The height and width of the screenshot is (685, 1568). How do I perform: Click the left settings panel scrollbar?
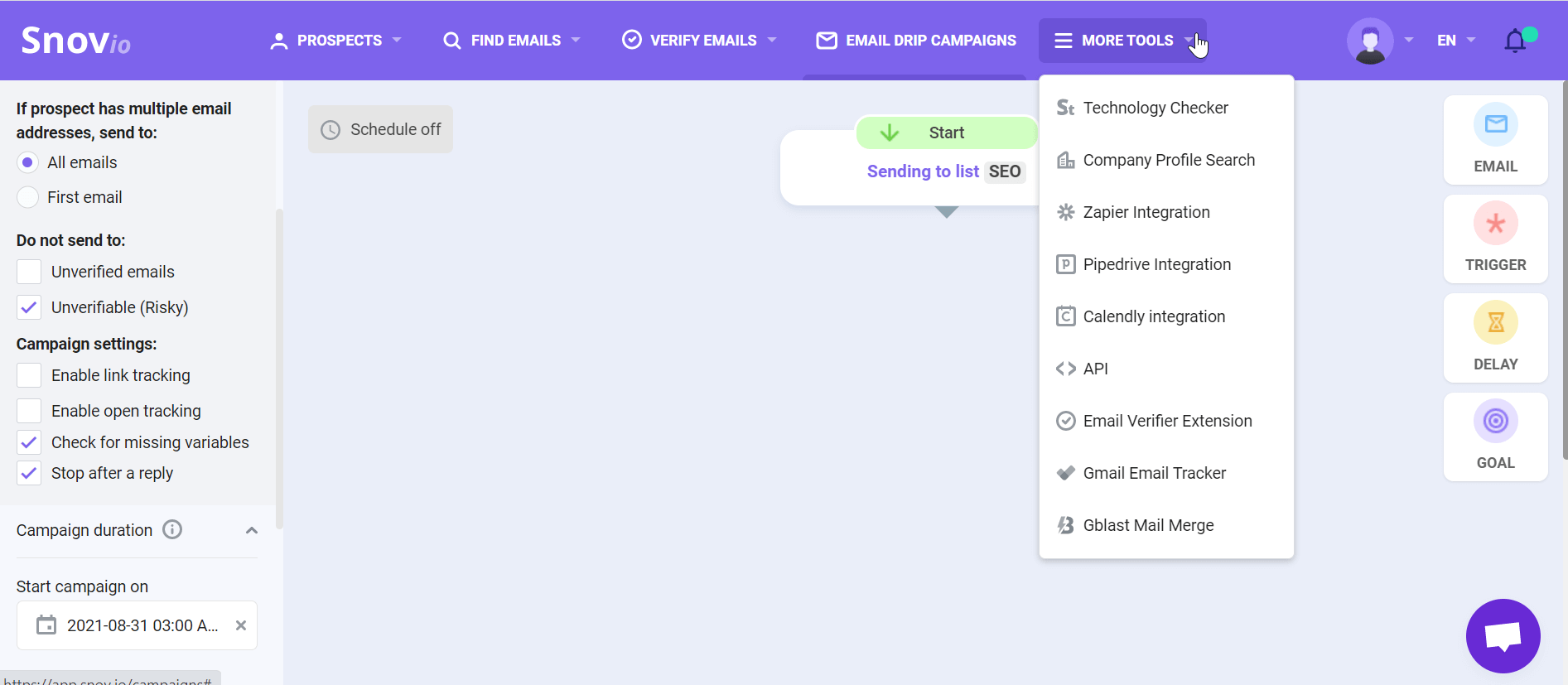279,369
